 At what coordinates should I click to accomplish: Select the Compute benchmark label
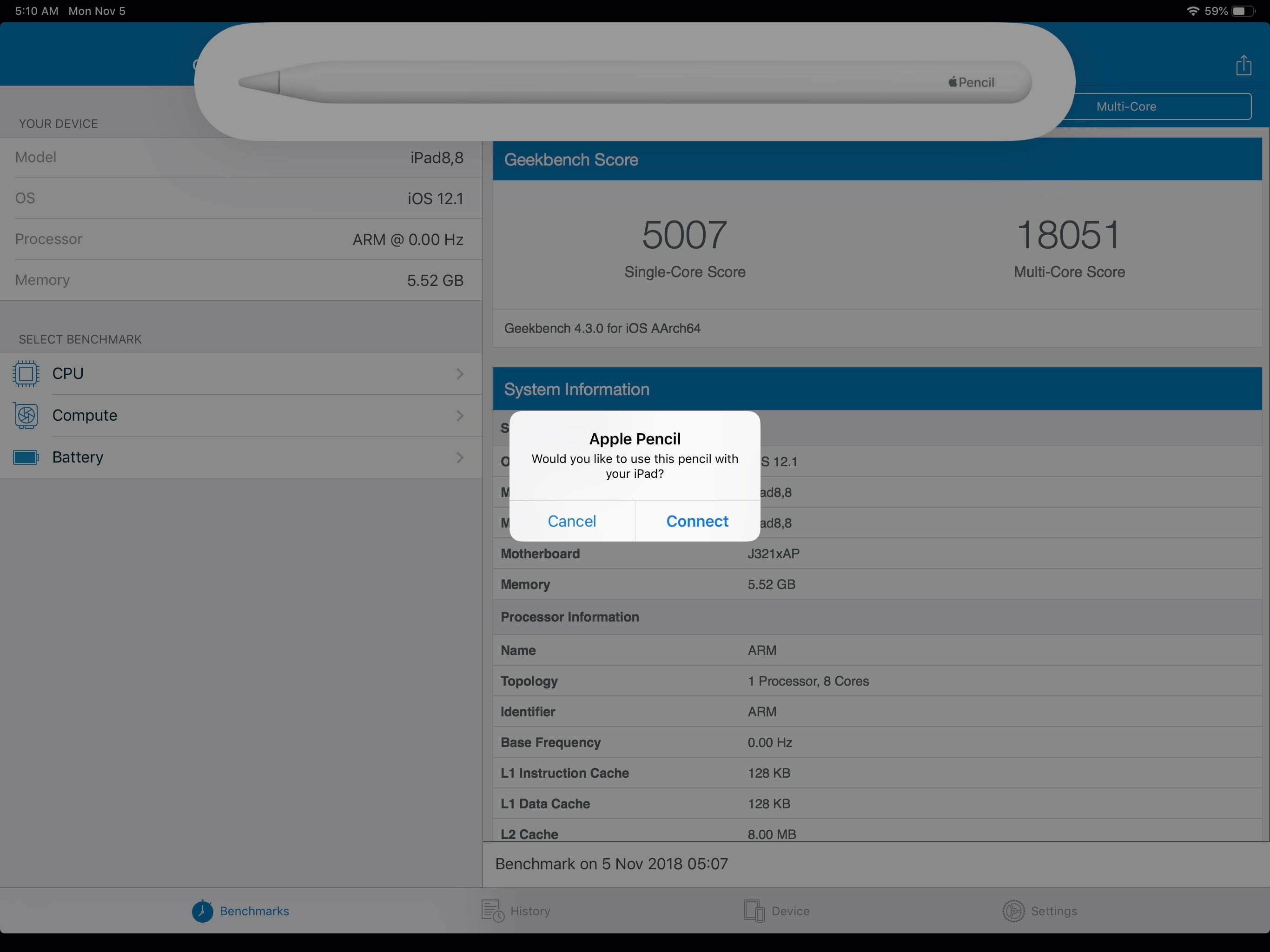(x=85, y=416)
